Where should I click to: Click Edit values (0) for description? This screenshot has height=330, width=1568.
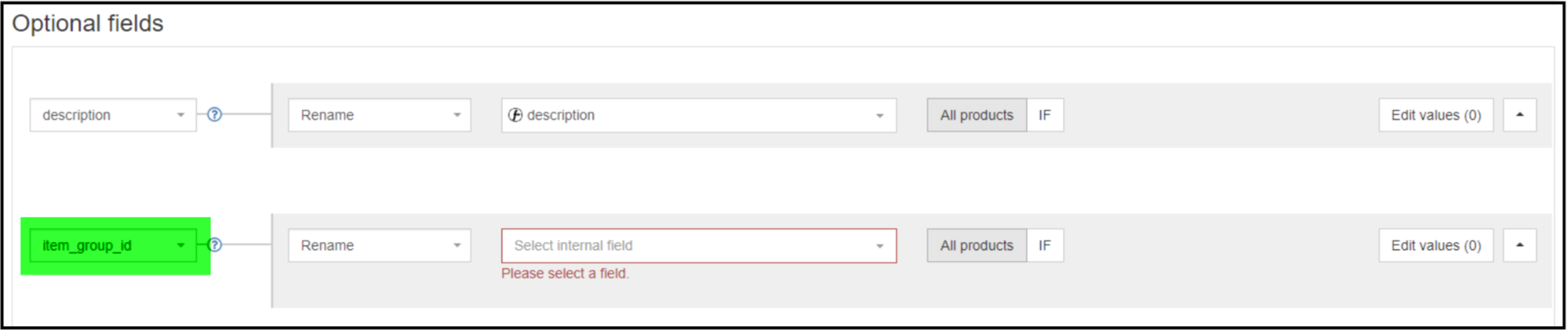[1435, 115]
